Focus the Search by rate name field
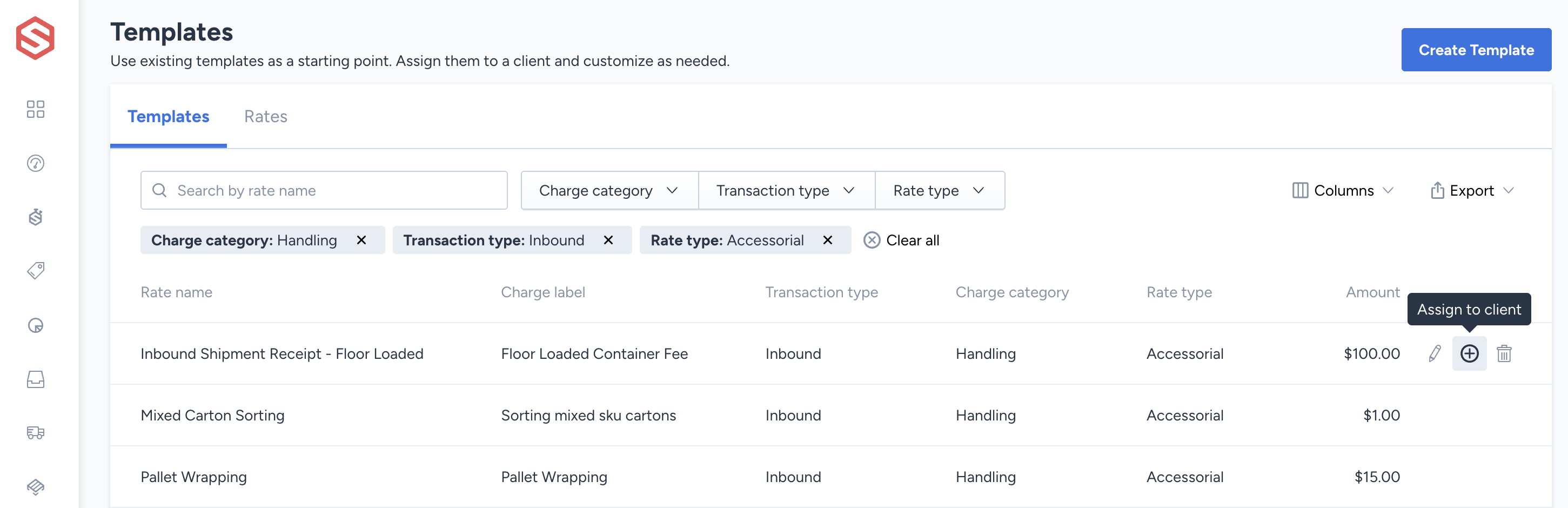 (324, 191)
